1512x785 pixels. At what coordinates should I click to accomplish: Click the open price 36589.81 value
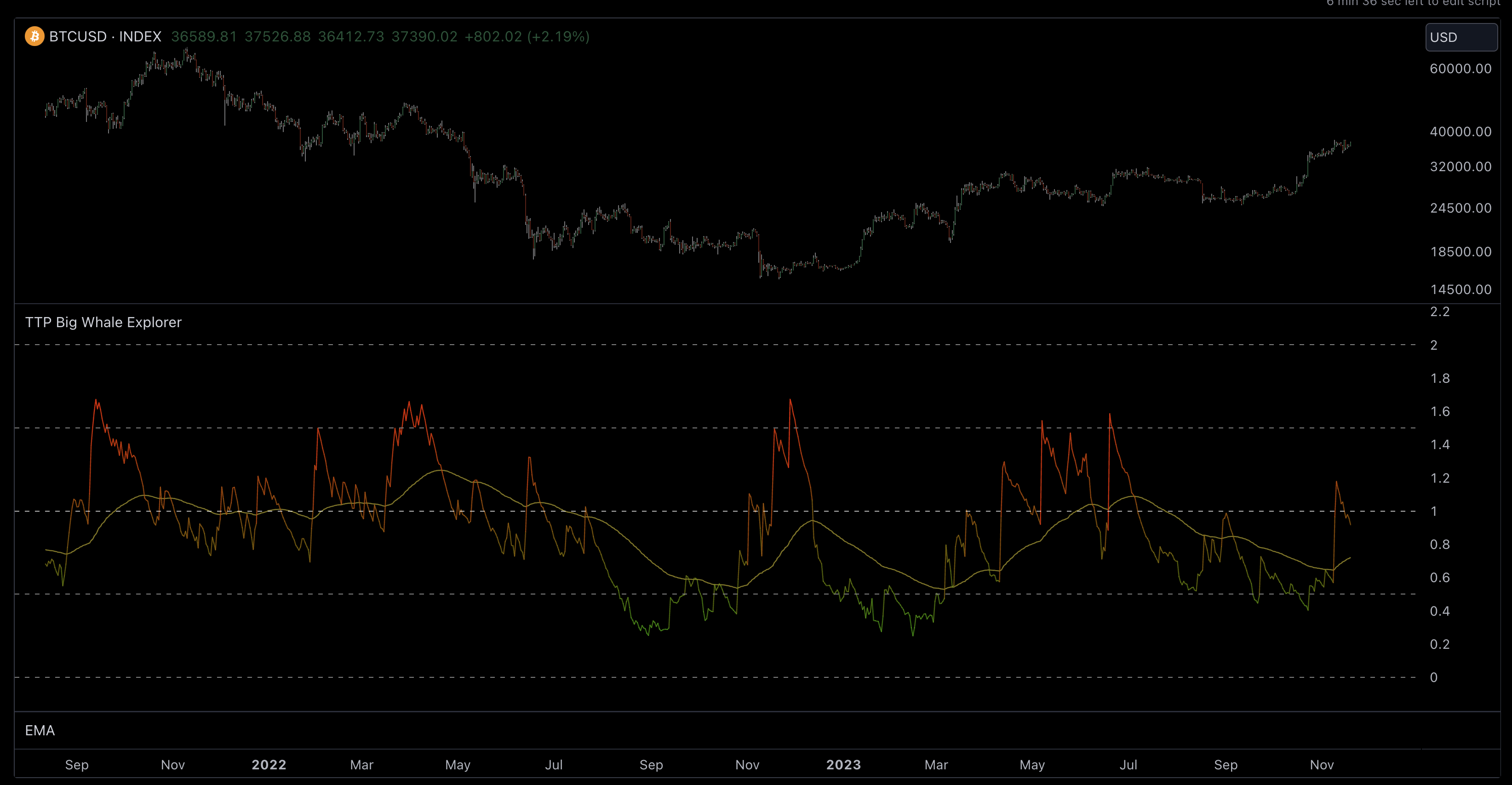(204, 36)
